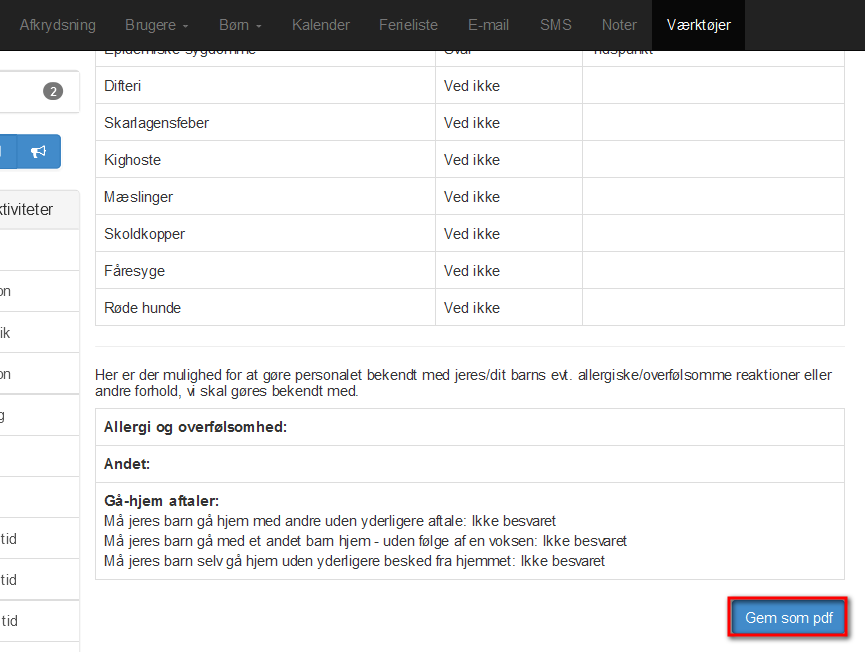Viewport: 865px width, 652px height.
Task: Click 'Ved ikke' answer for Skoldkopper
Action: (x=472, y=234)
